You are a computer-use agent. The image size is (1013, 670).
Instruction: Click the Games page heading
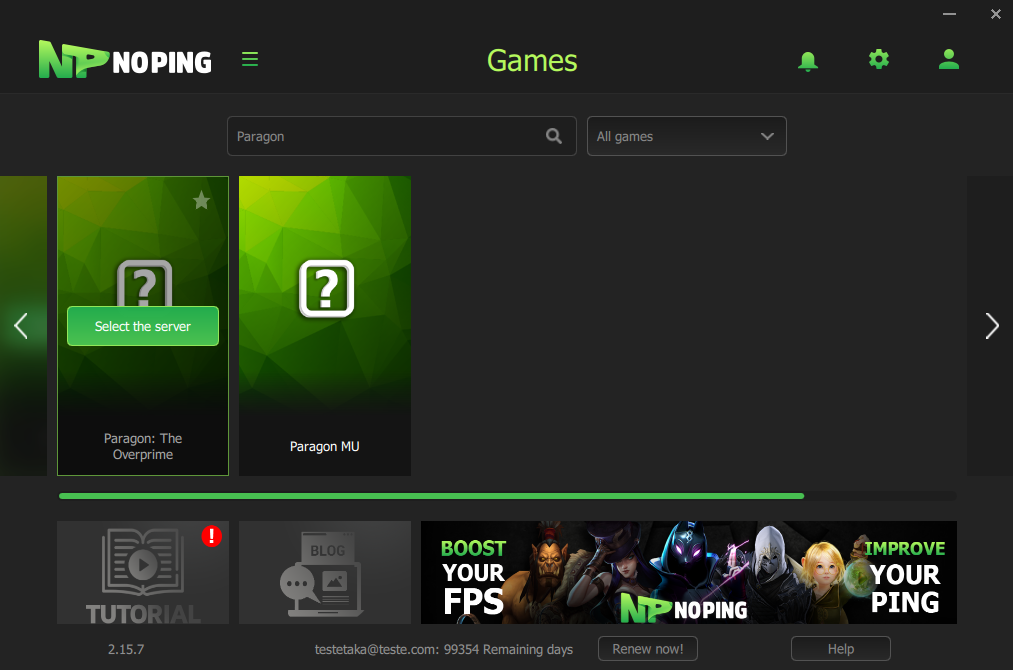tap(532, 61)
